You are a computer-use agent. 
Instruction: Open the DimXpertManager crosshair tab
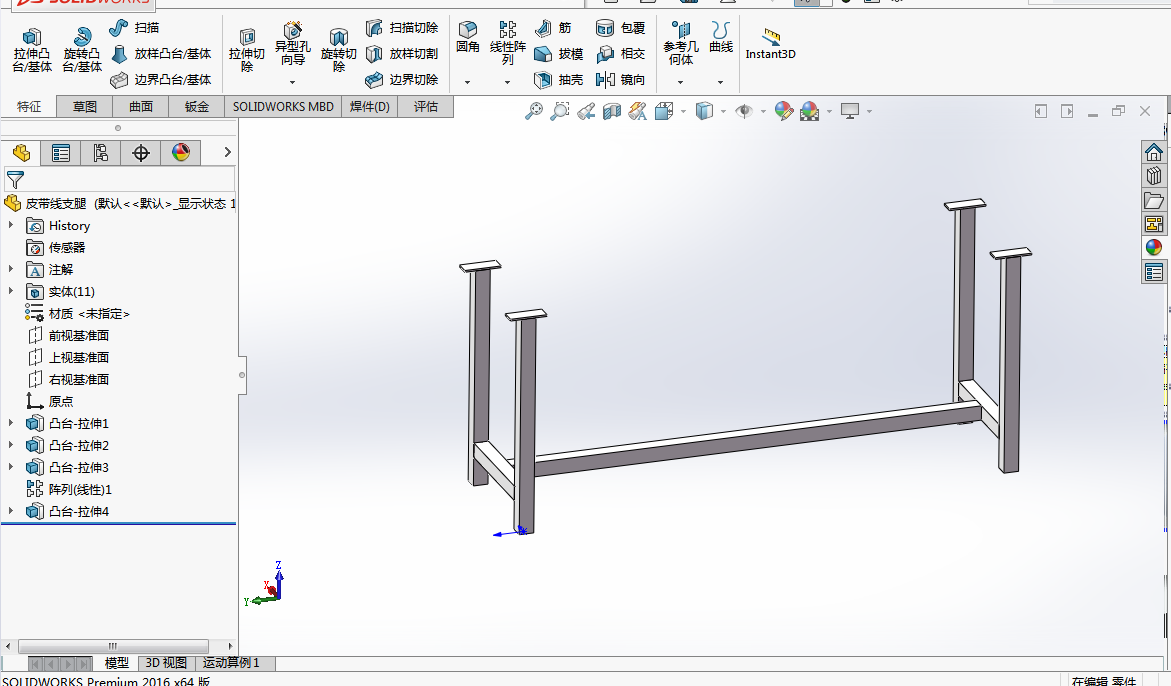(140, 153)
